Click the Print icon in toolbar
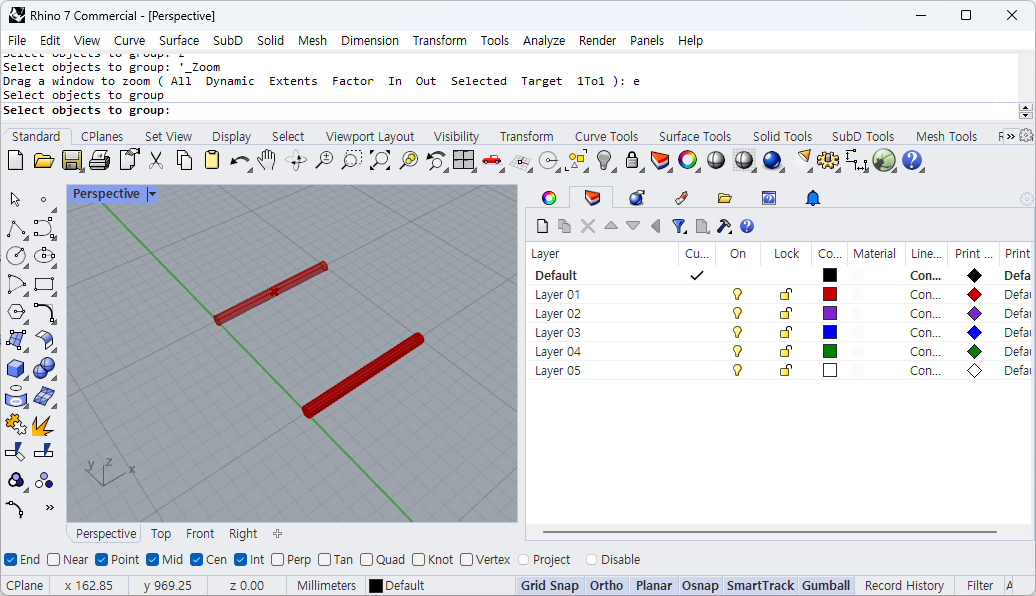 tap(99, 161)
